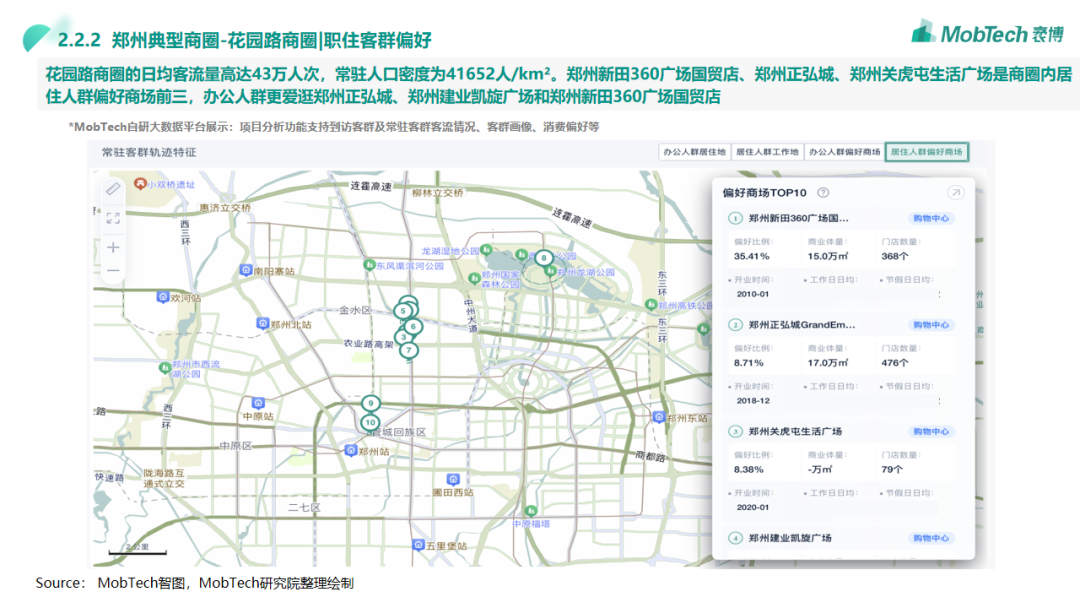Zoom out the map with minus button
This screenshot has width=1080, height=608.
click(113, 270)
